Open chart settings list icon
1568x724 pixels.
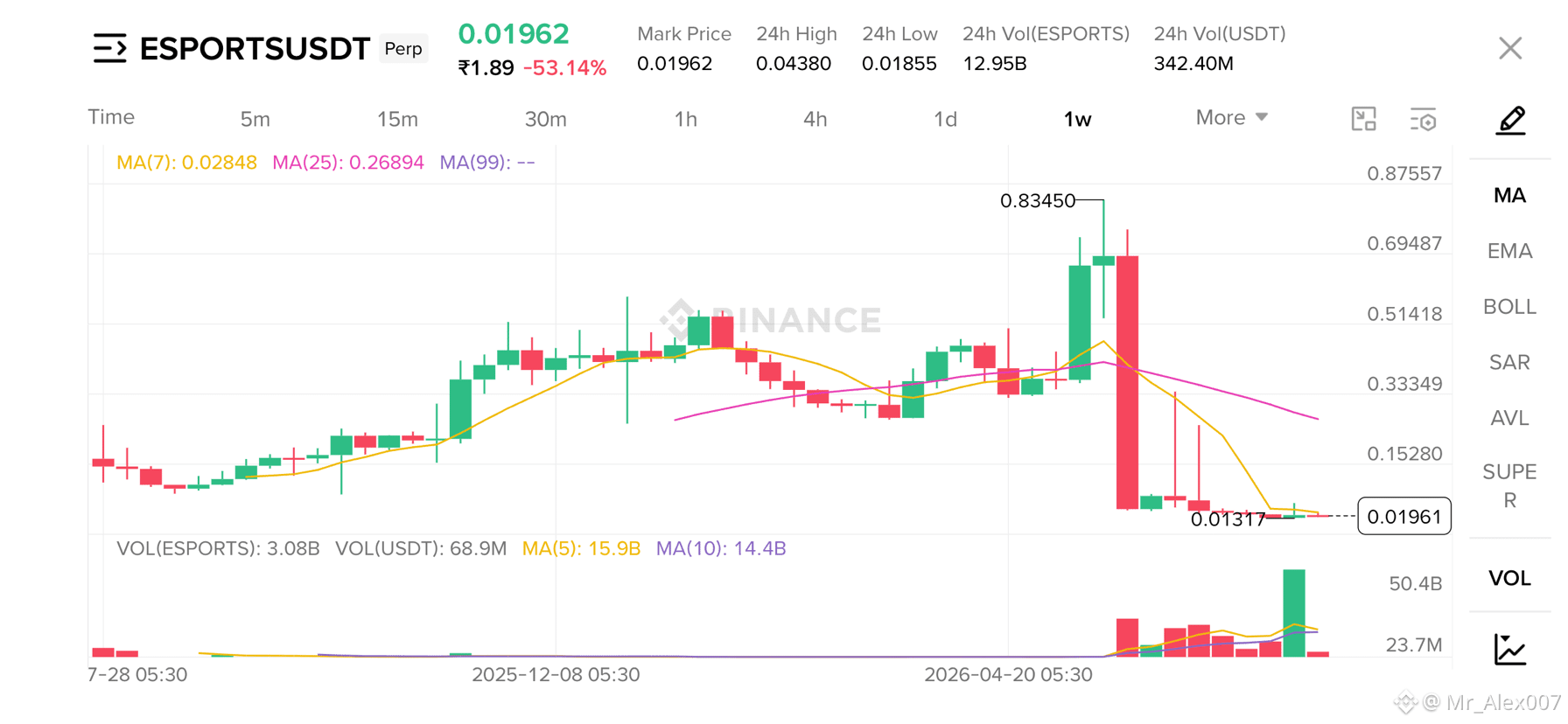pyautogui.click(x=1423, y=119)
